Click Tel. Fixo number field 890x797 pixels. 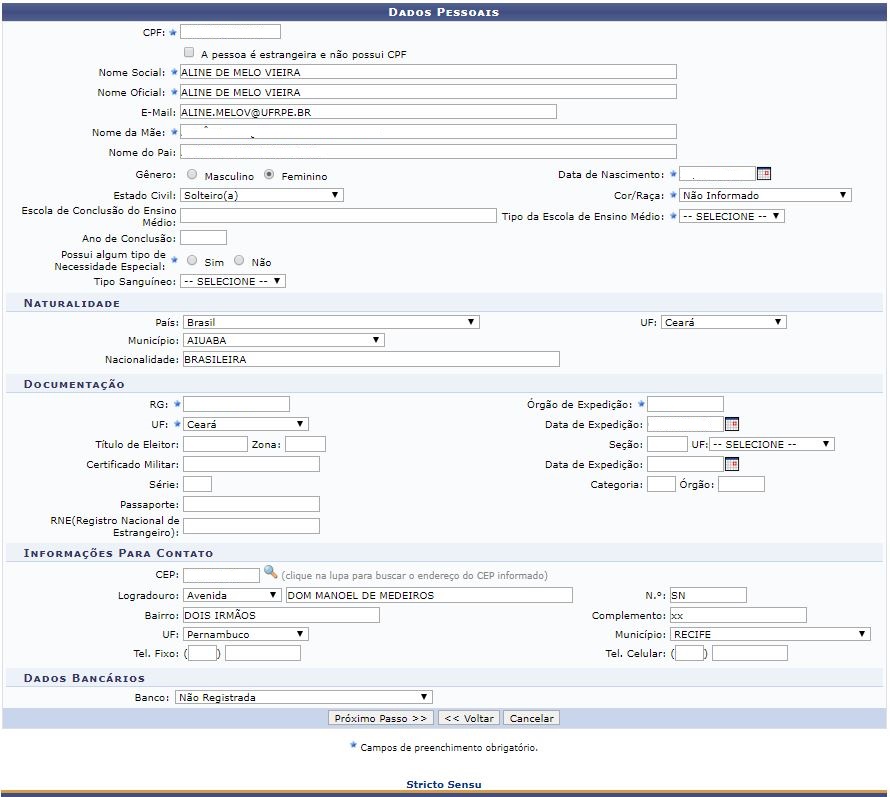263,653
